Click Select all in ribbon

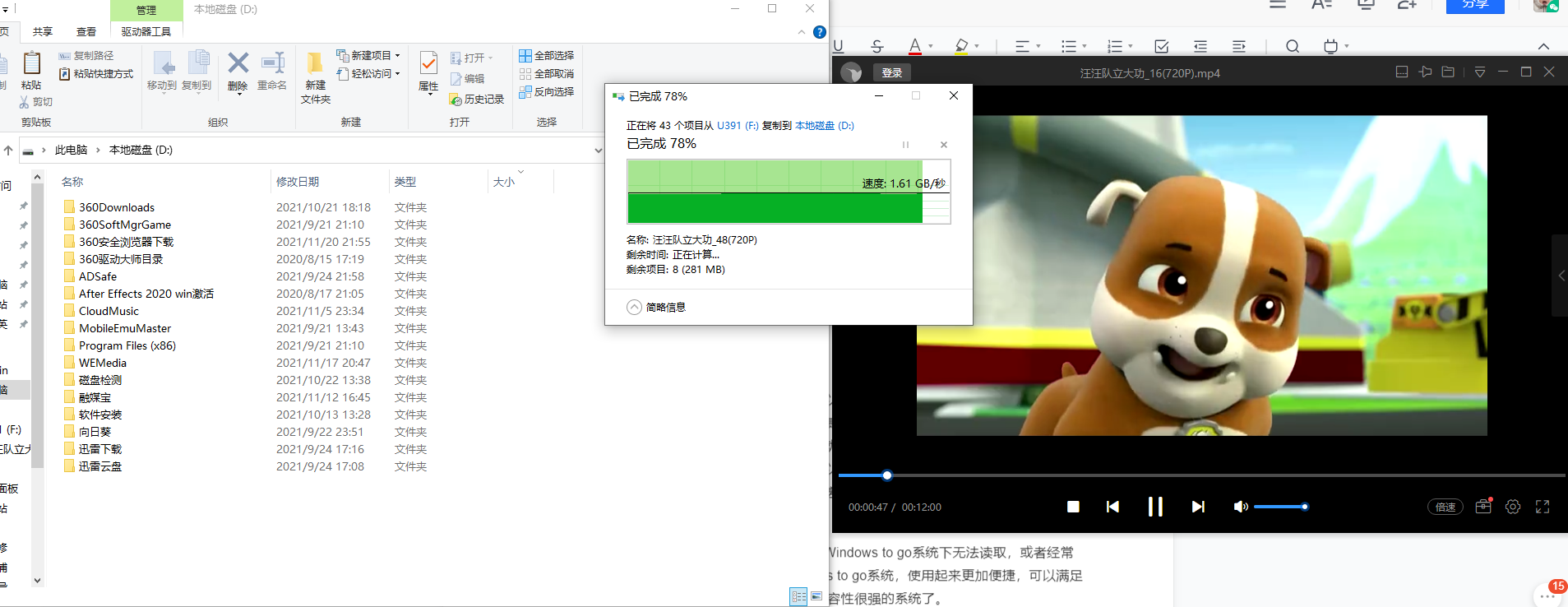(546, 56)
